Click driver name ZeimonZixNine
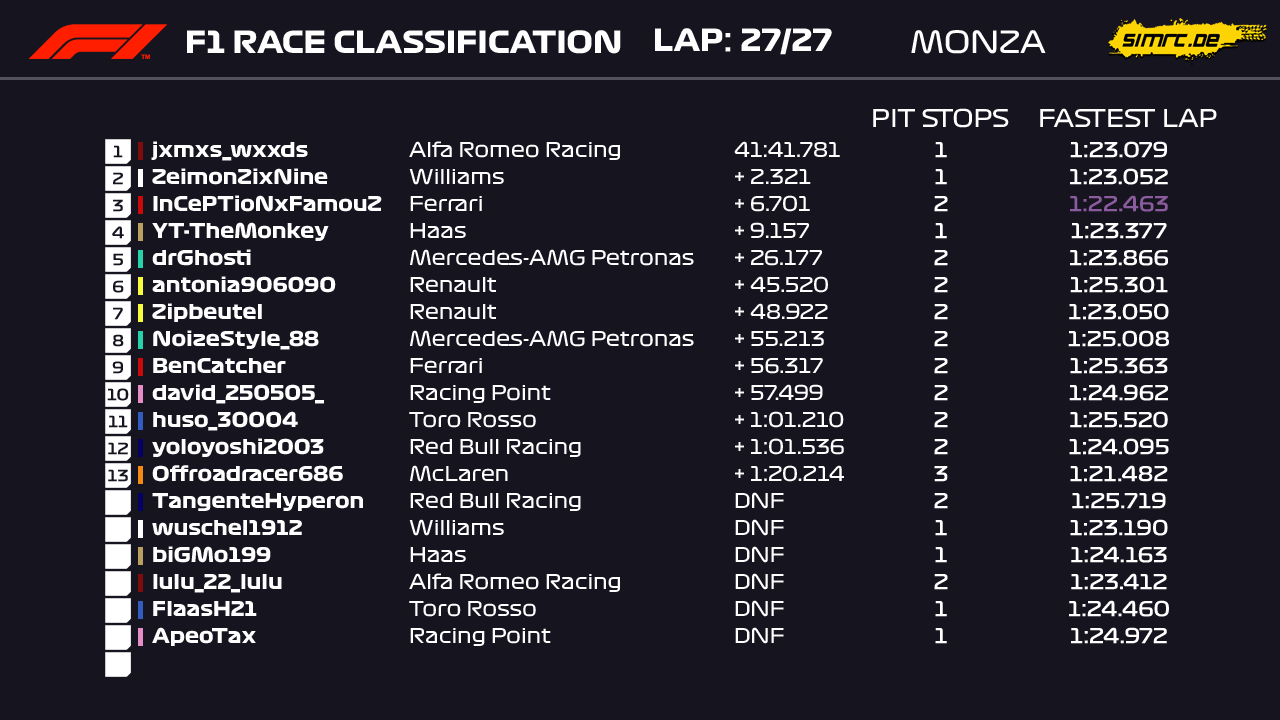This screenshot has height=720, width=1280. tap(240, 178)
